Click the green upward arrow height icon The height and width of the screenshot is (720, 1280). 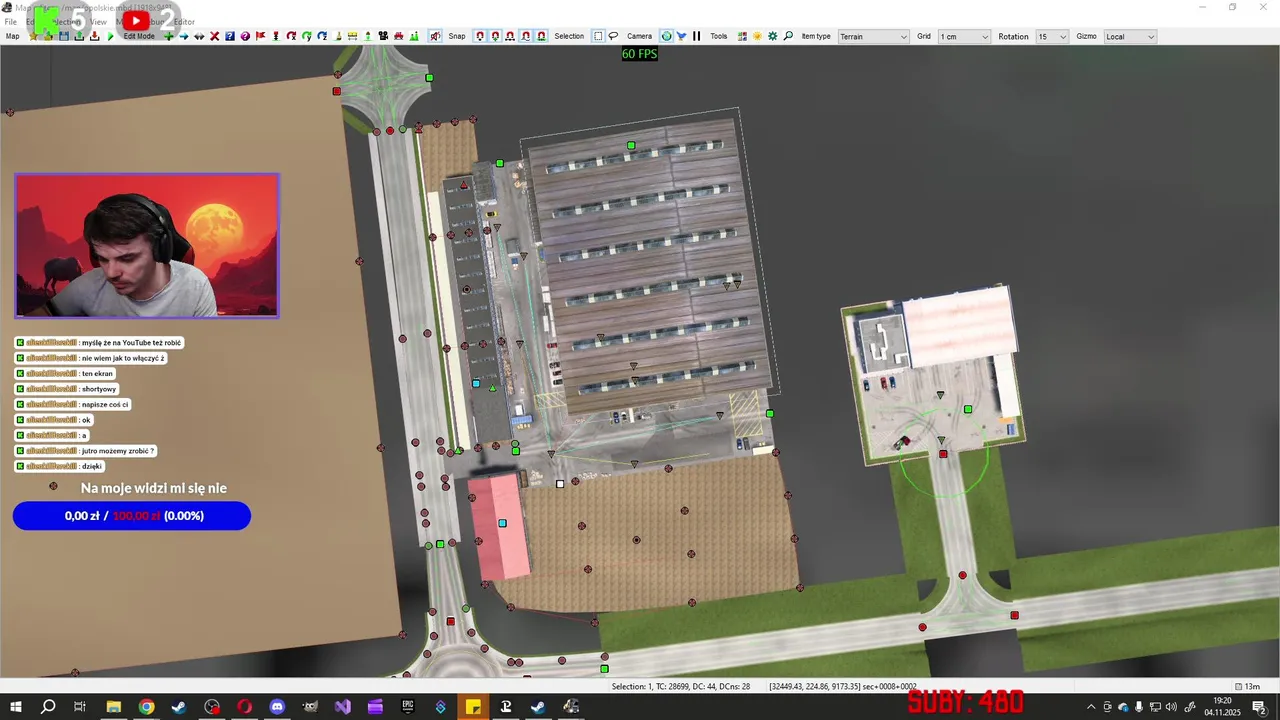point(368,36)
